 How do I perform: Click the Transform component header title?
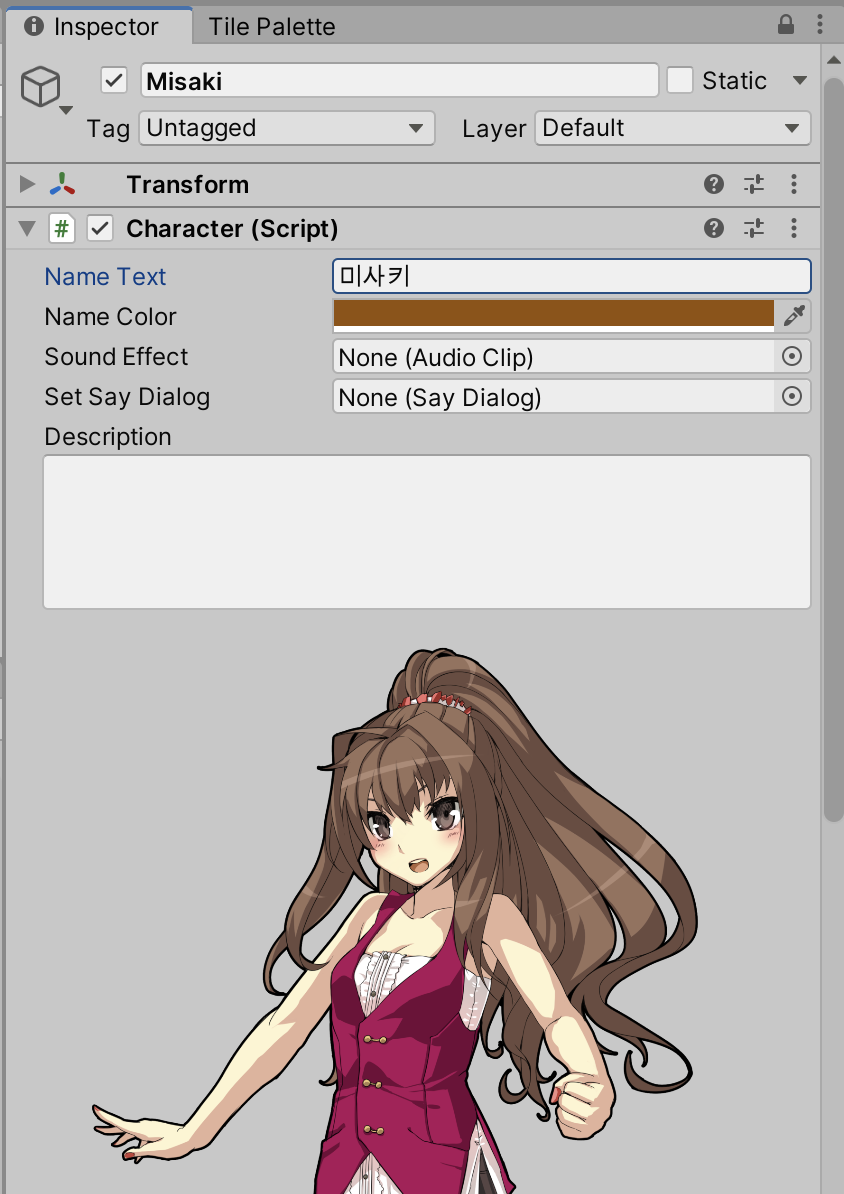(187, 184)
